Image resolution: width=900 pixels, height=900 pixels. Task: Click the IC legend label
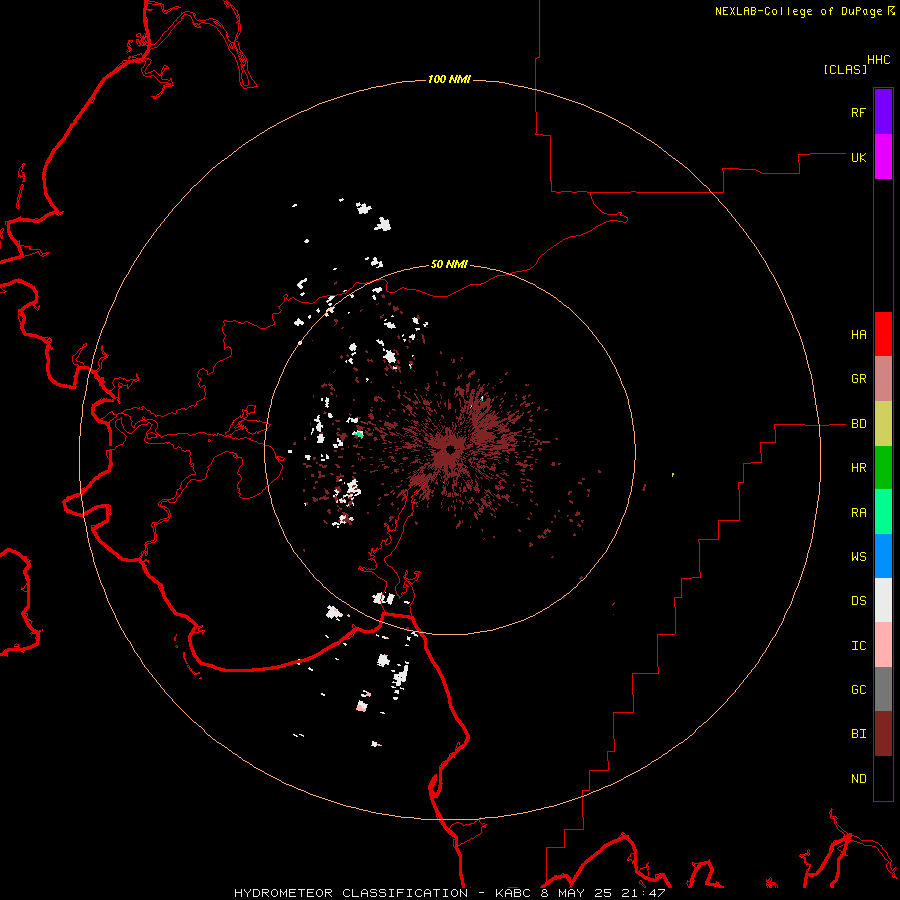pyautogui.click(x=858, y=646)
